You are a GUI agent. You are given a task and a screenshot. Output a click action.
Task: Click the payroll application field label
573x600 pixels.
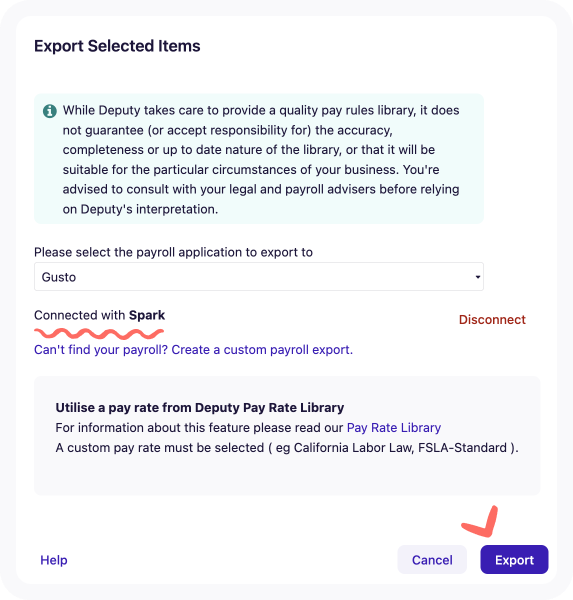[173, 252]
